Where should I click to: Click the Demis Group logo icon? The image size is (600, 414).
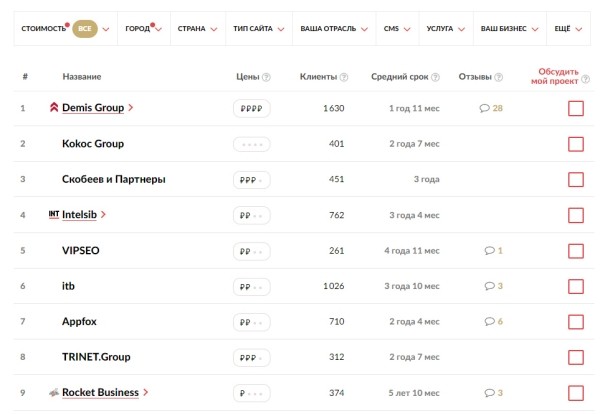(x=54, y=108)
